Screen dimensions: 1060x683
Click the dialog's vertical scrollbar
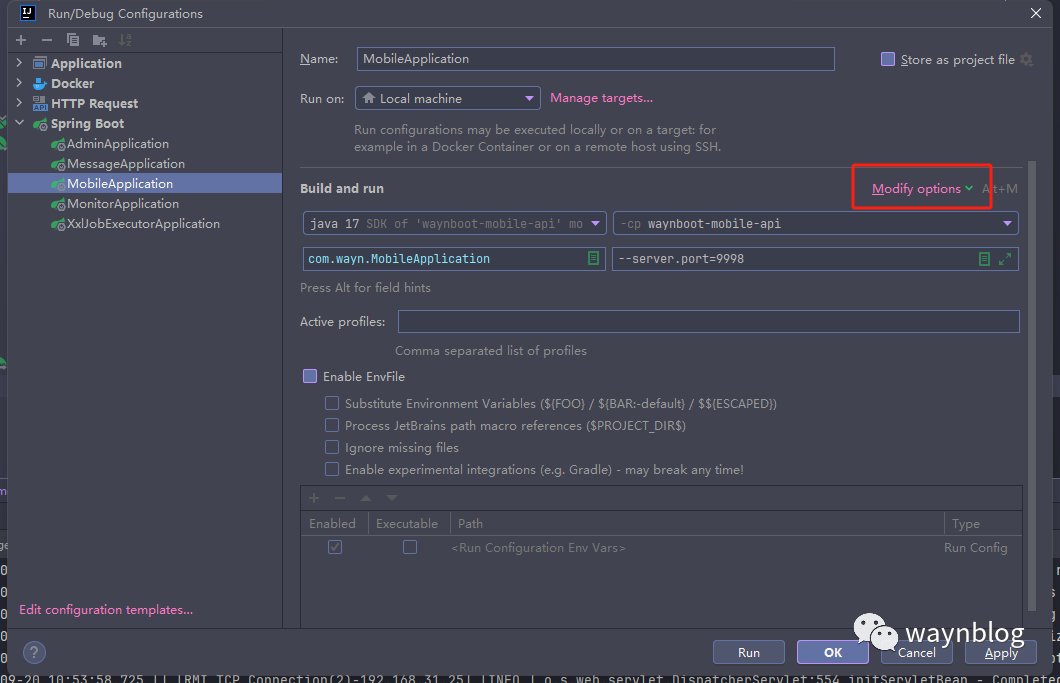point(1032,385)
